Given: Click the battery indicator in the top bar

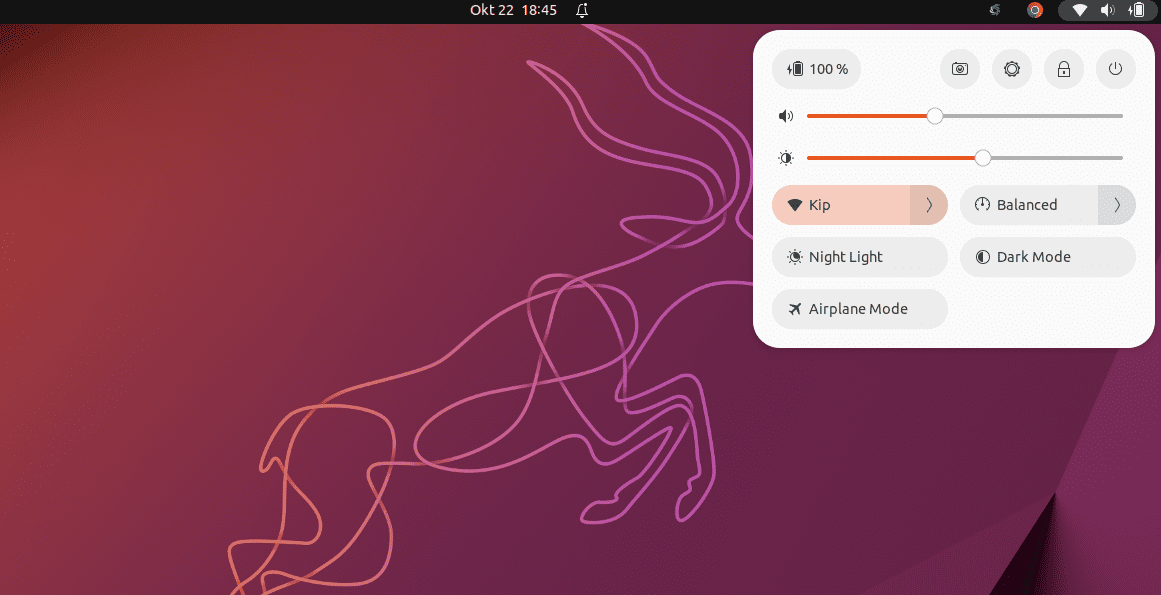Looking at the screenshot, I should 1135,10.
